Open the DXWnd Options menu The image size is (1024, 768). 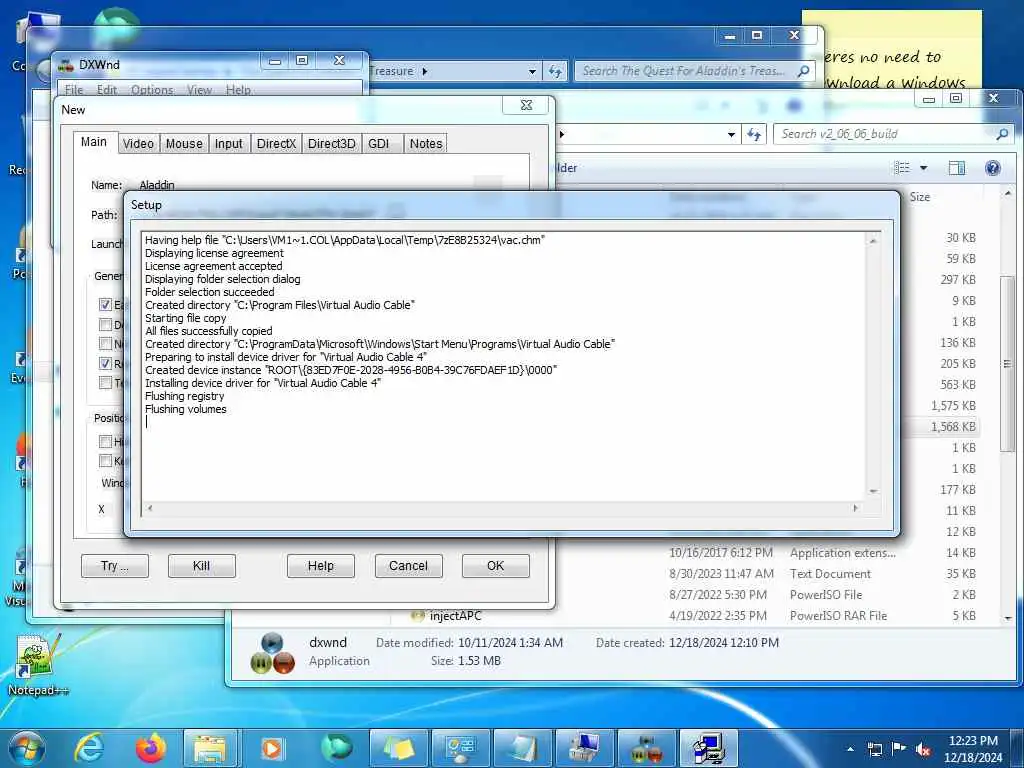click(x=152, y=89)
